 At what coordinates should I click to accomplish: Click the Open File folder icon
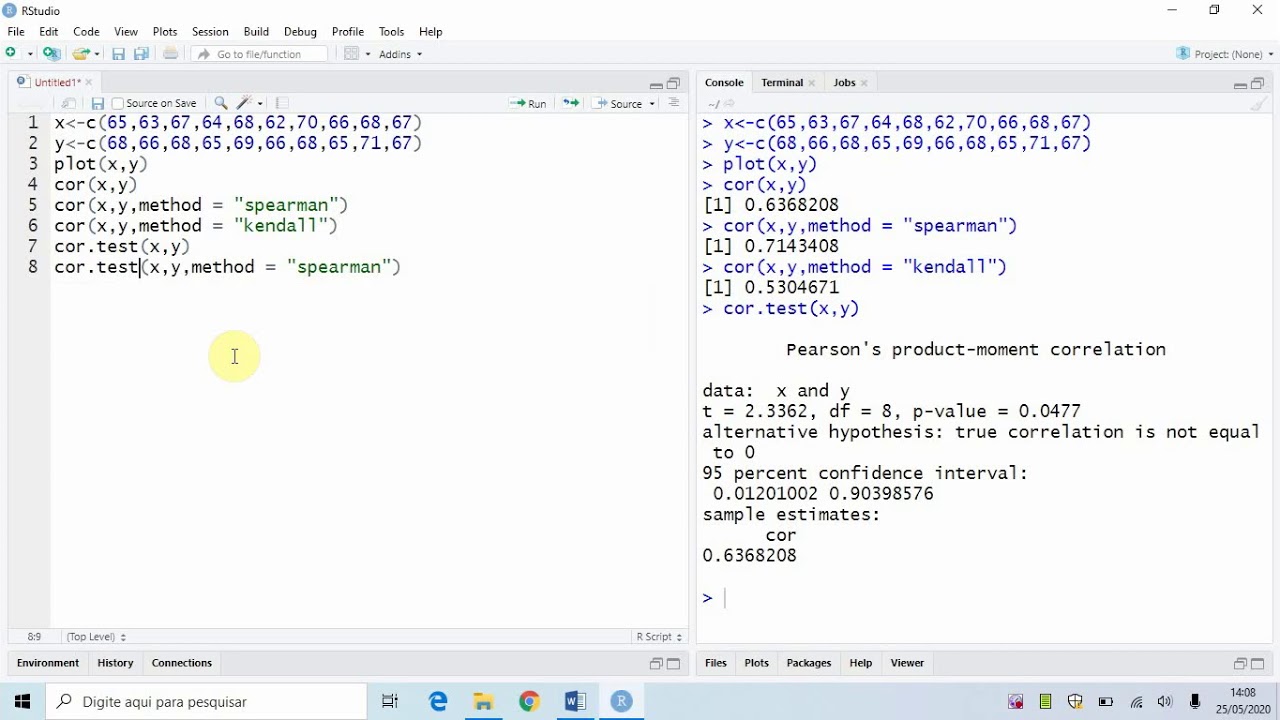[x=80, y=54]
